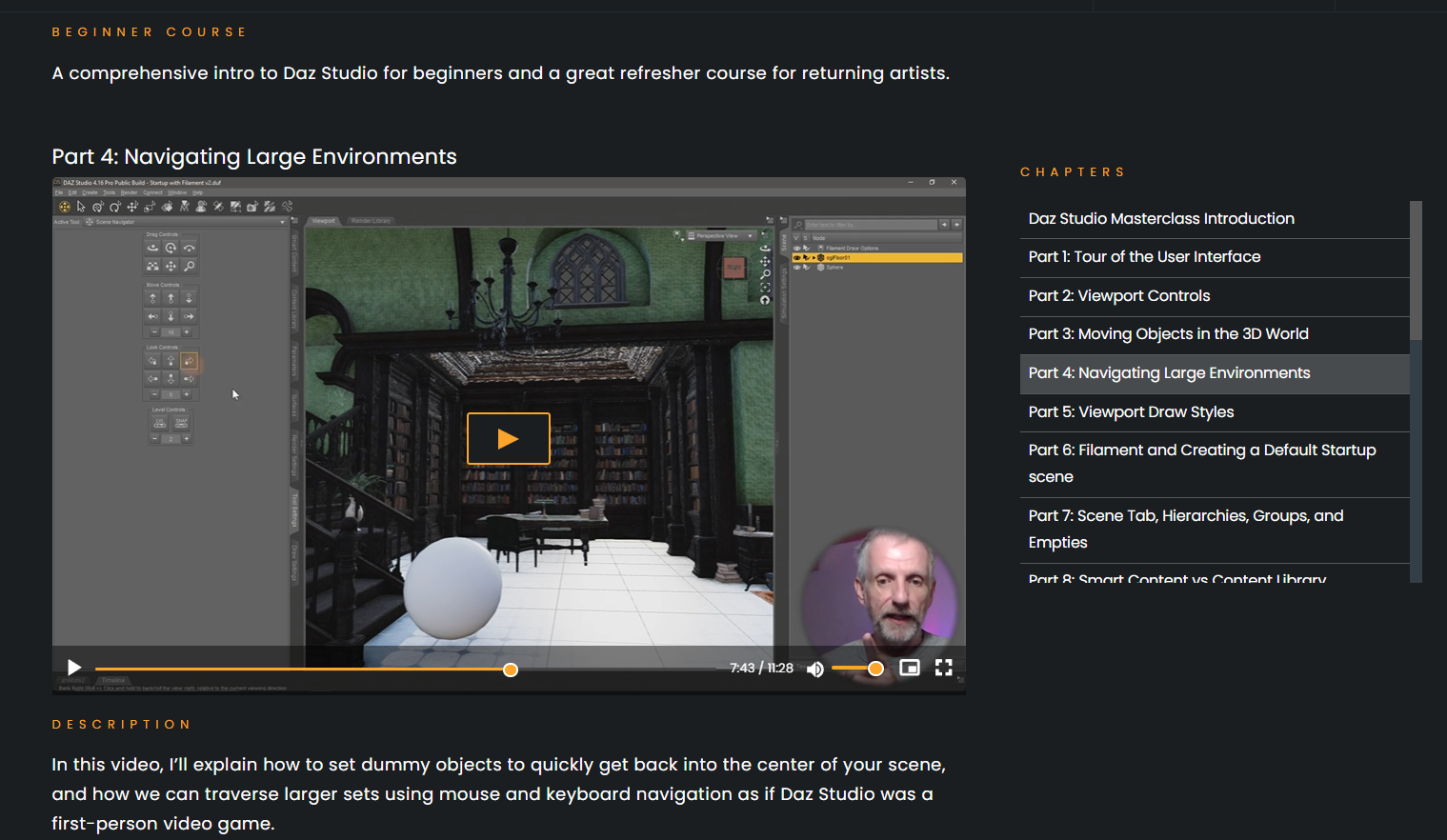
Task: Click the DESCRIPTION heading
Action: (x=122, y=725)
